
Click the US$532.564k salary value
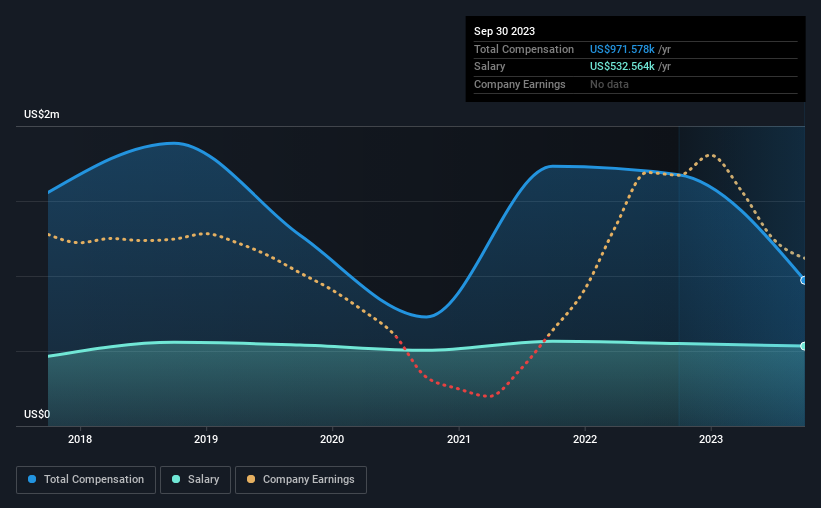point(622,67)
